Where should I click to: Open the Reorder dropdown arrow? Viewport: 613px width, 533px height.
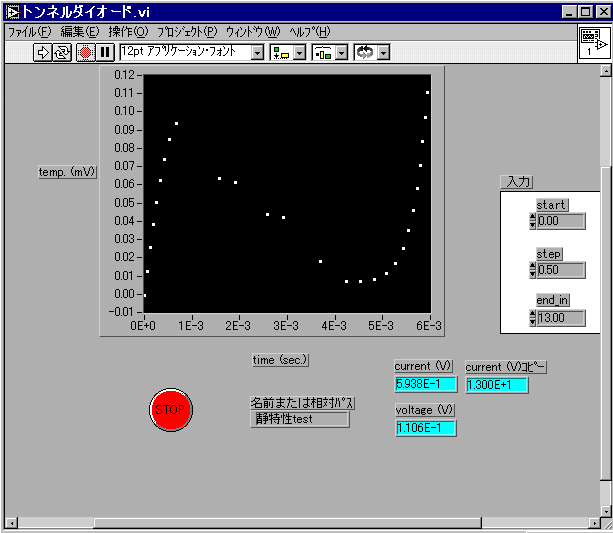(x=384, y=52)
